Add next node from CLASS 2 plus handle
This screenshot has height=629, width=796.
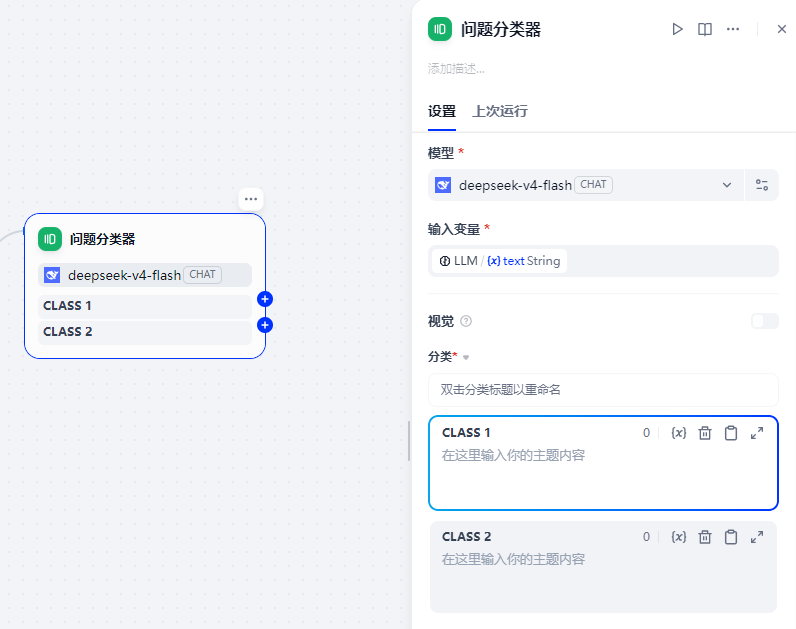pyautogui.click(x=265, y=325)
